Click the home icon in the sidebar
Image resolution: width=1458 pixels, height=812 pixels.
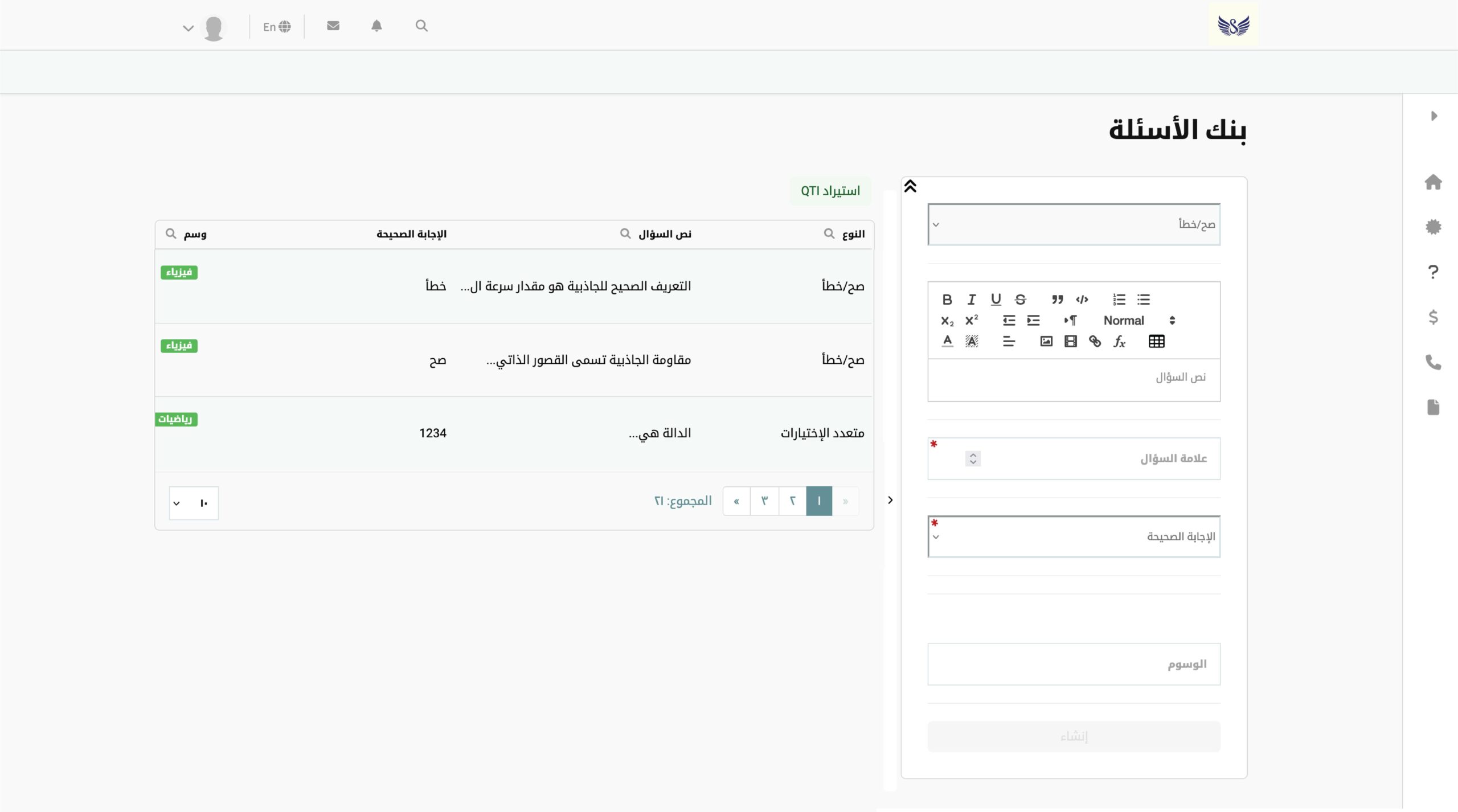pyautogui.click(x=1433, y=182)
